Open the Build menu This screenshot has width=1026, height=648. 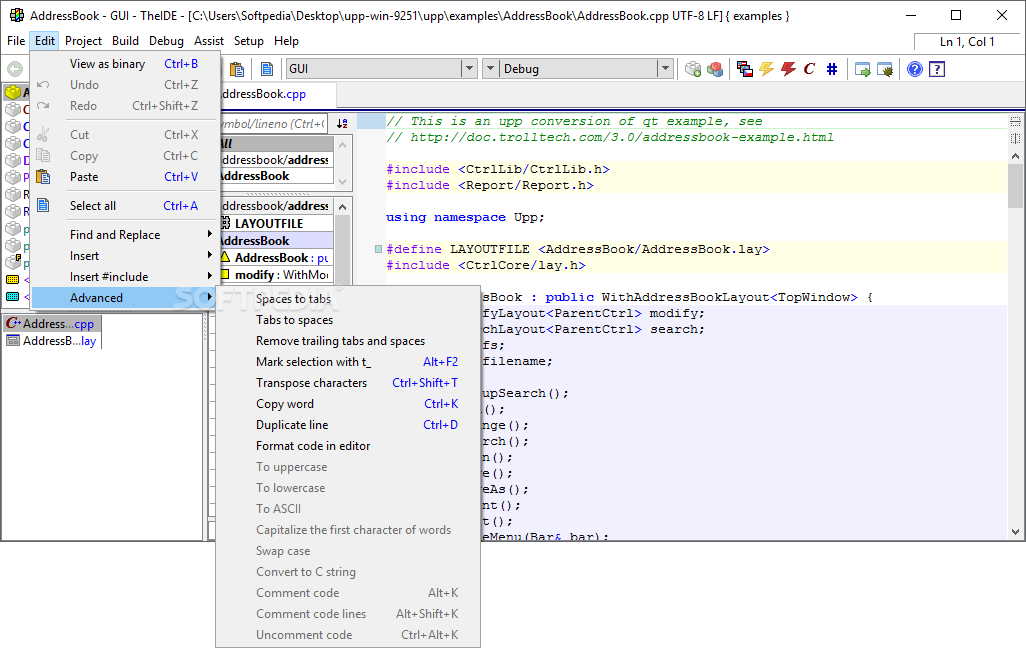tap(125, 41)
